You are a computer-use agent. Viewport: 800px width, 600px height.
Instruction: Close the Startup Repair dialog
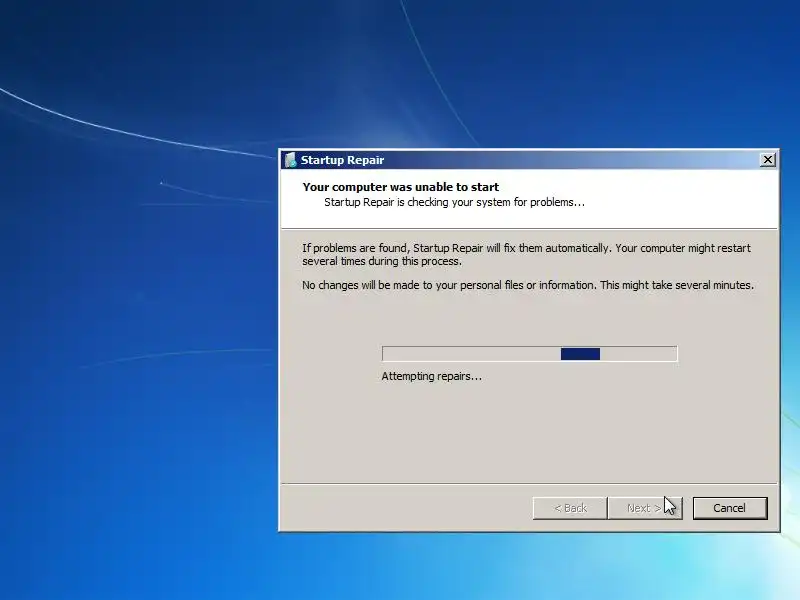point(767,160)
